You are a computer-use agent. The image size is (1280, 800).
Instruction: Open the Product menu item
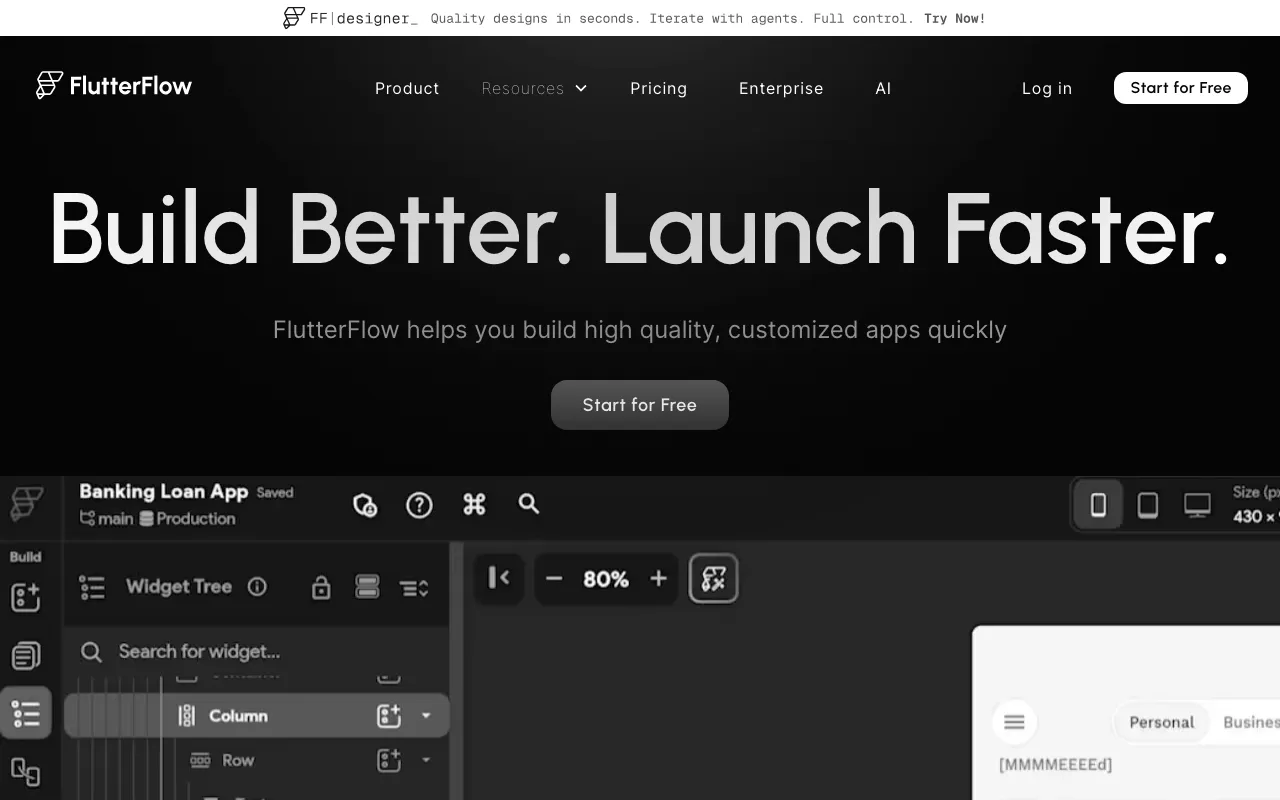coord(407,88)
